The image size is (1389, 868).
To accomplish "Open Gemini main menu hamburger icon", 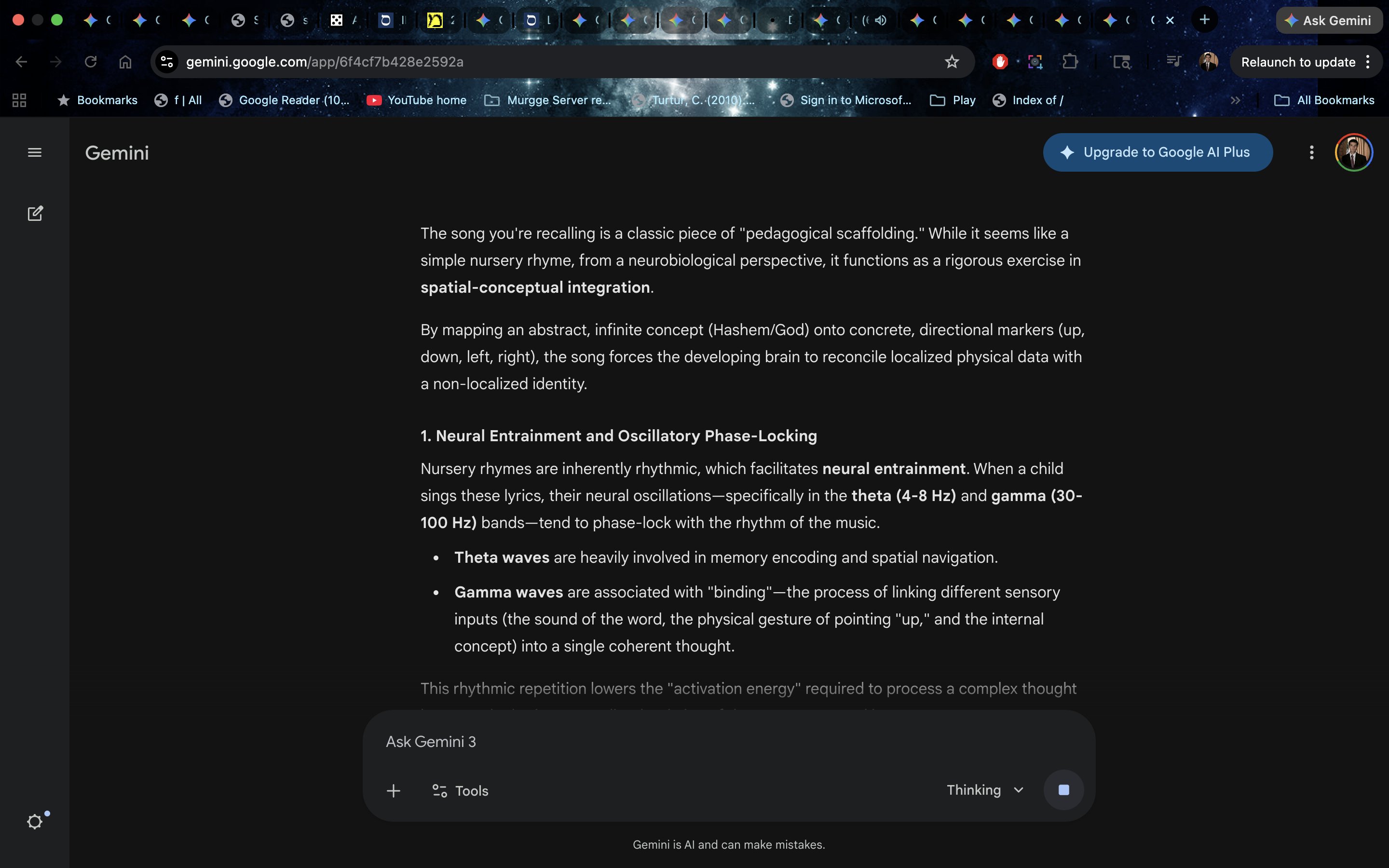I will 34,153.
